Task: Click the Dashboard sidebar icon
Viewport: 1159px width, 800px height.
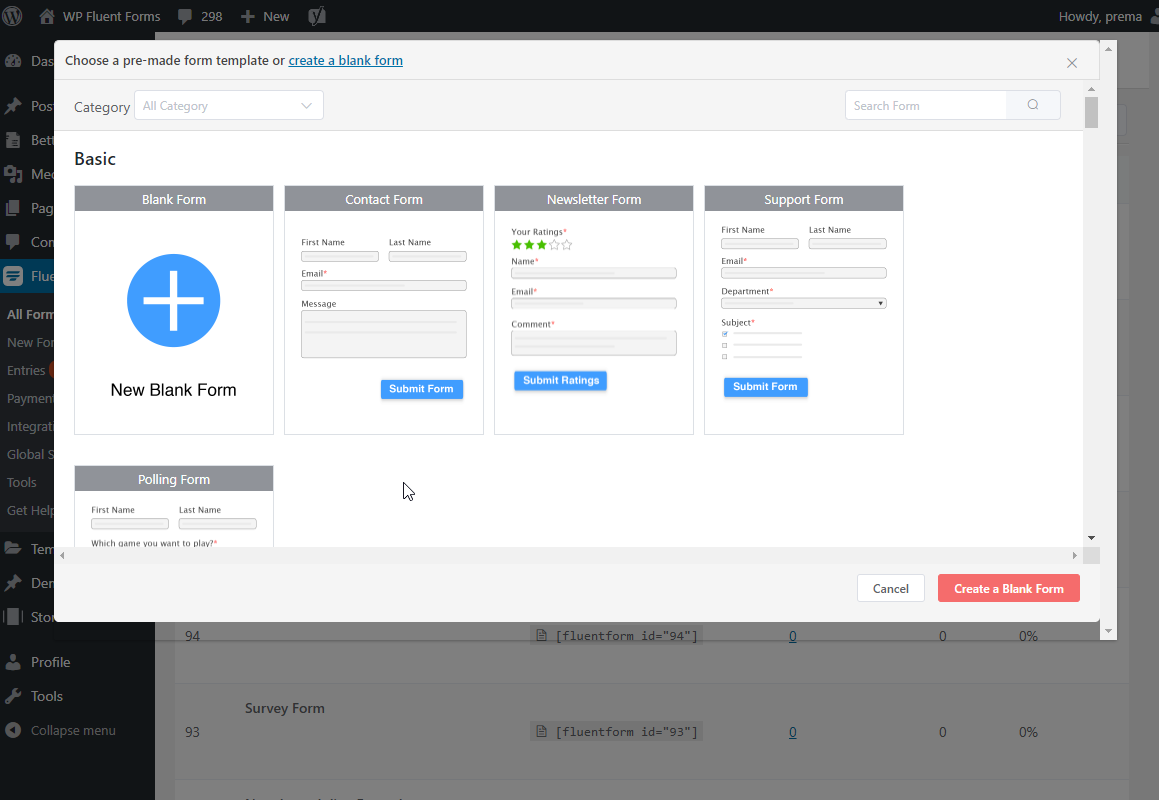Action: (x=13, y=61)
